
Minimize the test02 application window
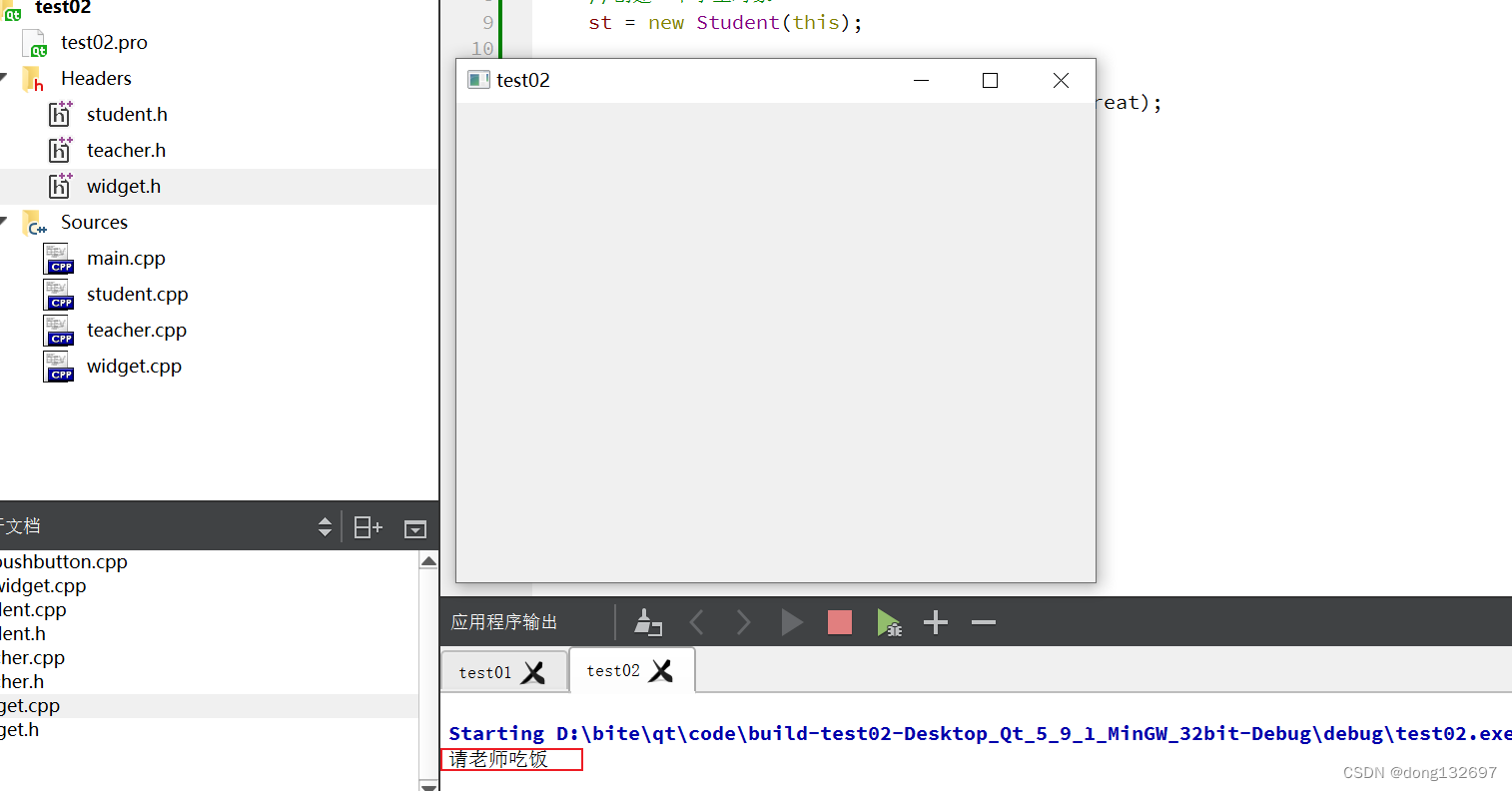[922, 80]
